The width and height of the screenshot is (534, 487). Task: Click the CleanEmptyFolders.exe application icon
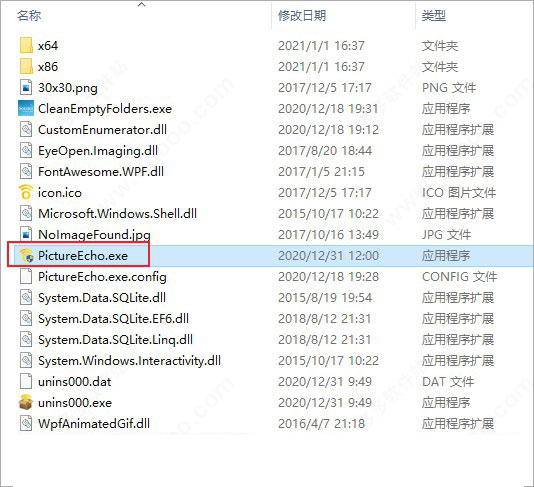(x=26, y=108)
